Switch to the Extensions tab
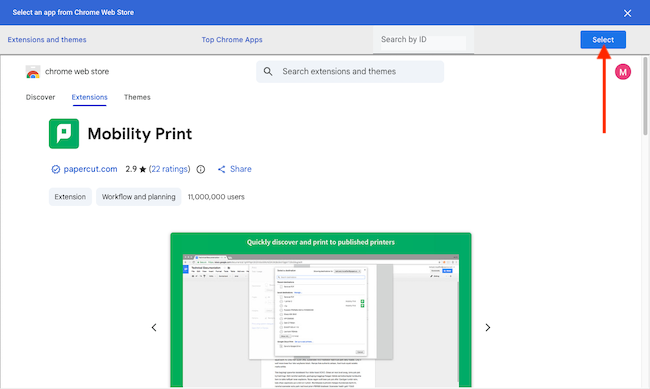650x389 pixels. pos(90,97)
